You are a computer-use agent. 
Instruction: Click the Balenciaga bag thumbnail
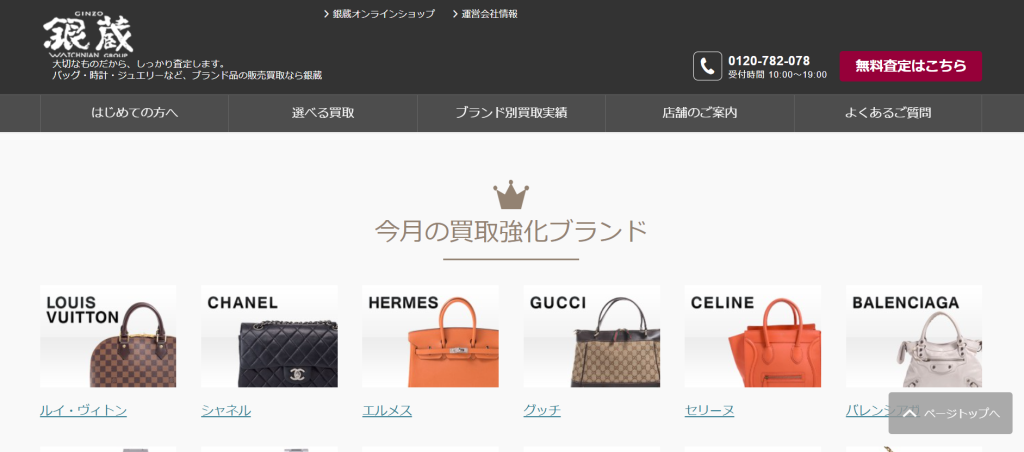(x=914, y=336)
